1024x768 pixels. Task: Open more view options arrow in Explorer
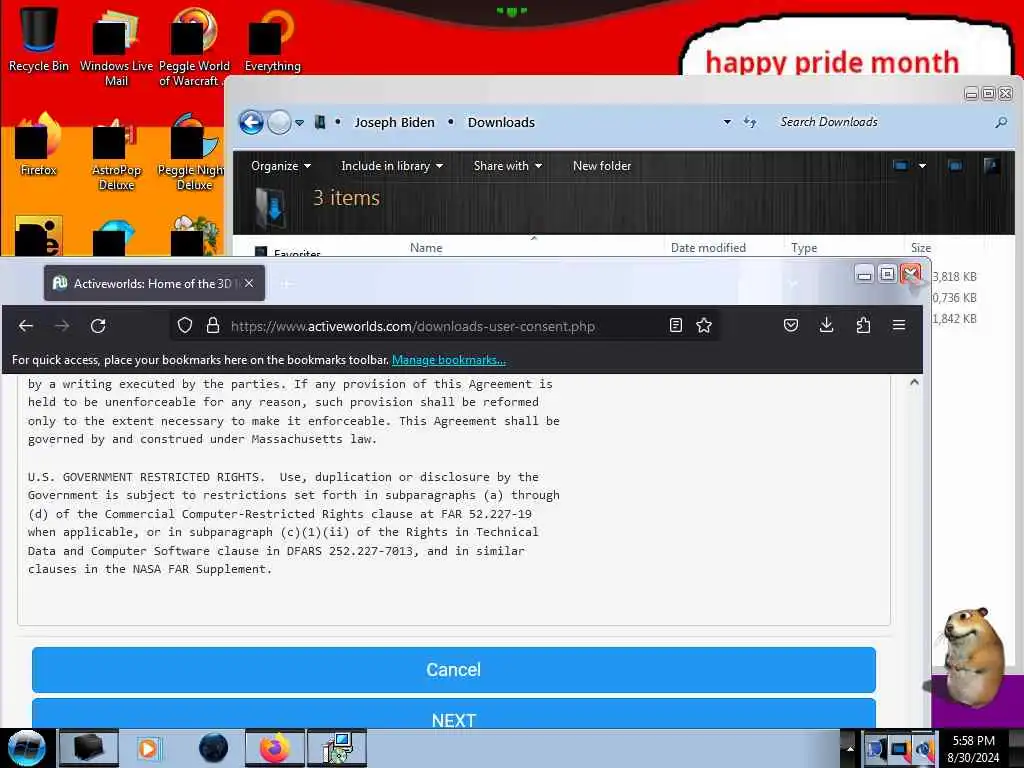922,166
